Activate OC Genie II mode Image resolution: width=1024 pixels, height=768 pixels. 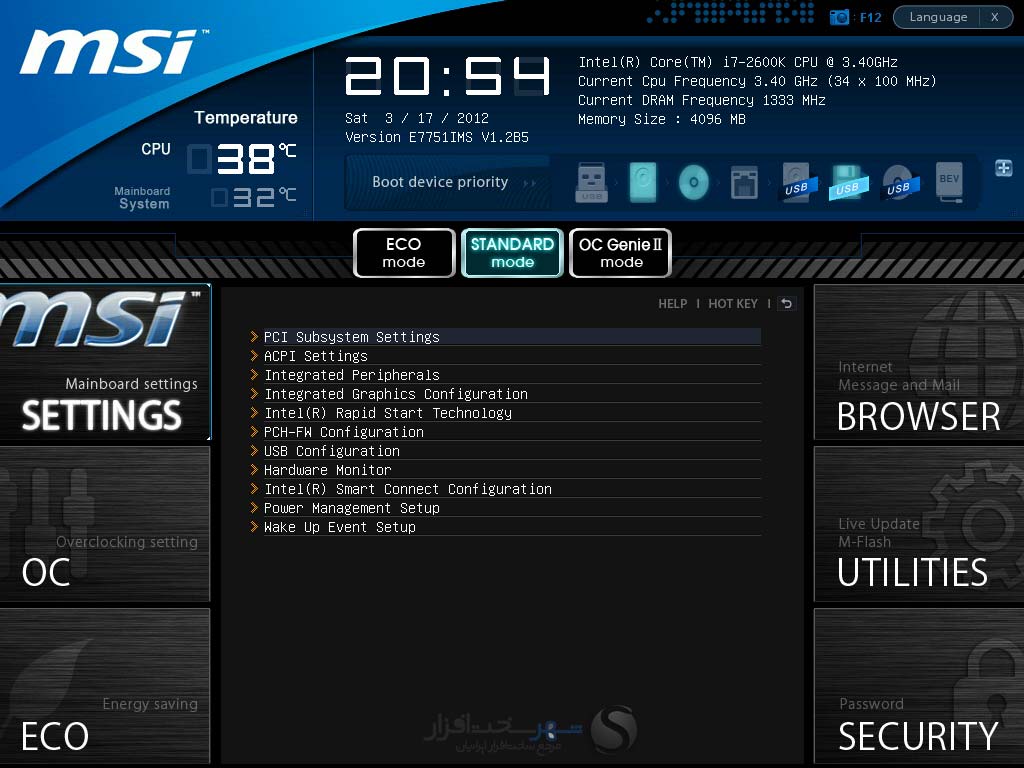click(620, 253)
